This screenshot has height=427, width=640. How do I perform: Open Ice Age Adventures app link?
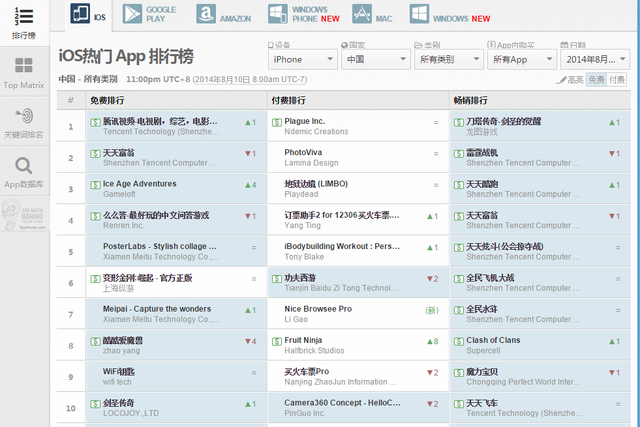coord(140,184)
